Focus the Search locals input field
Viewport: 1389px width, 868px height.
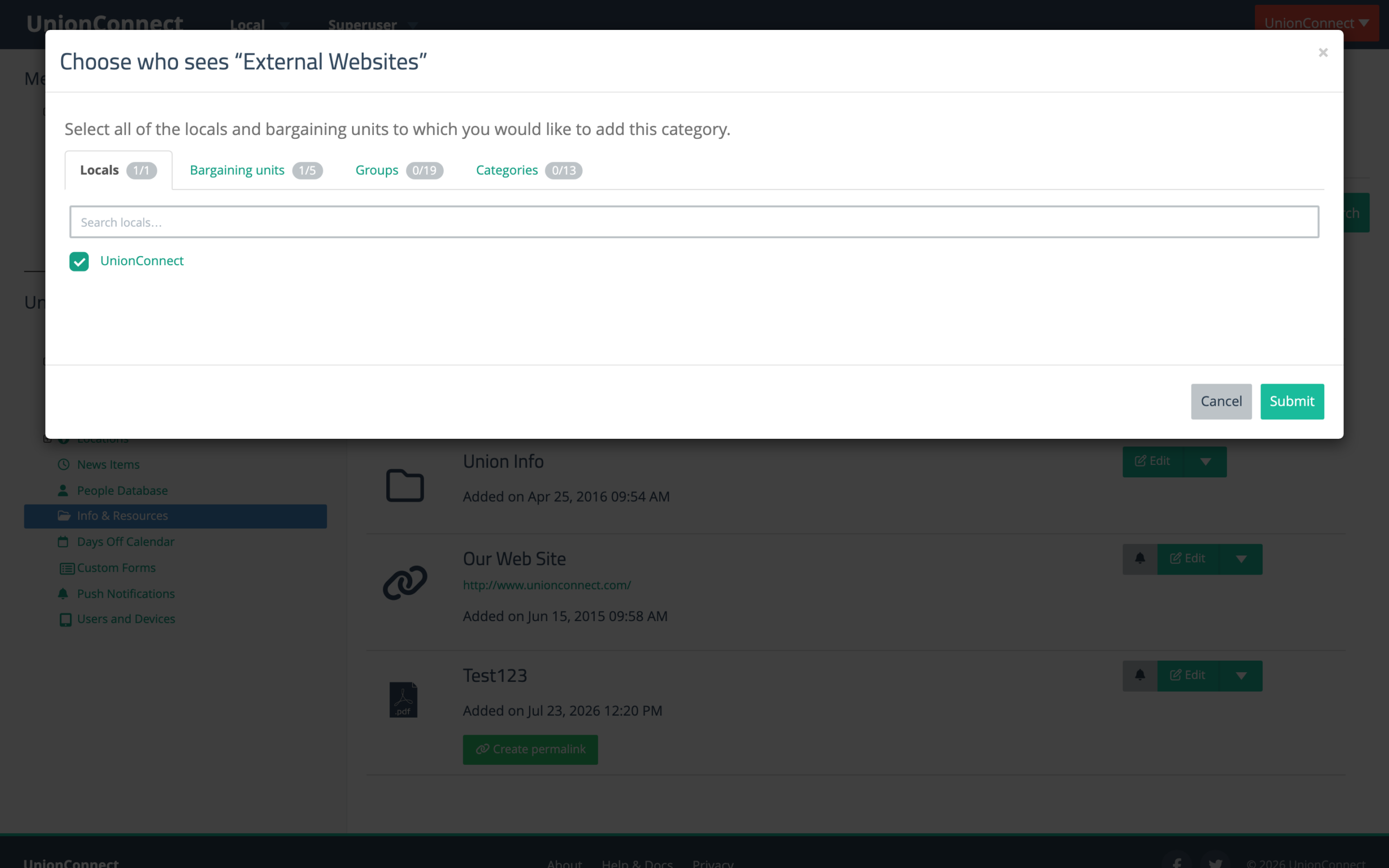(x=694, y=222)
